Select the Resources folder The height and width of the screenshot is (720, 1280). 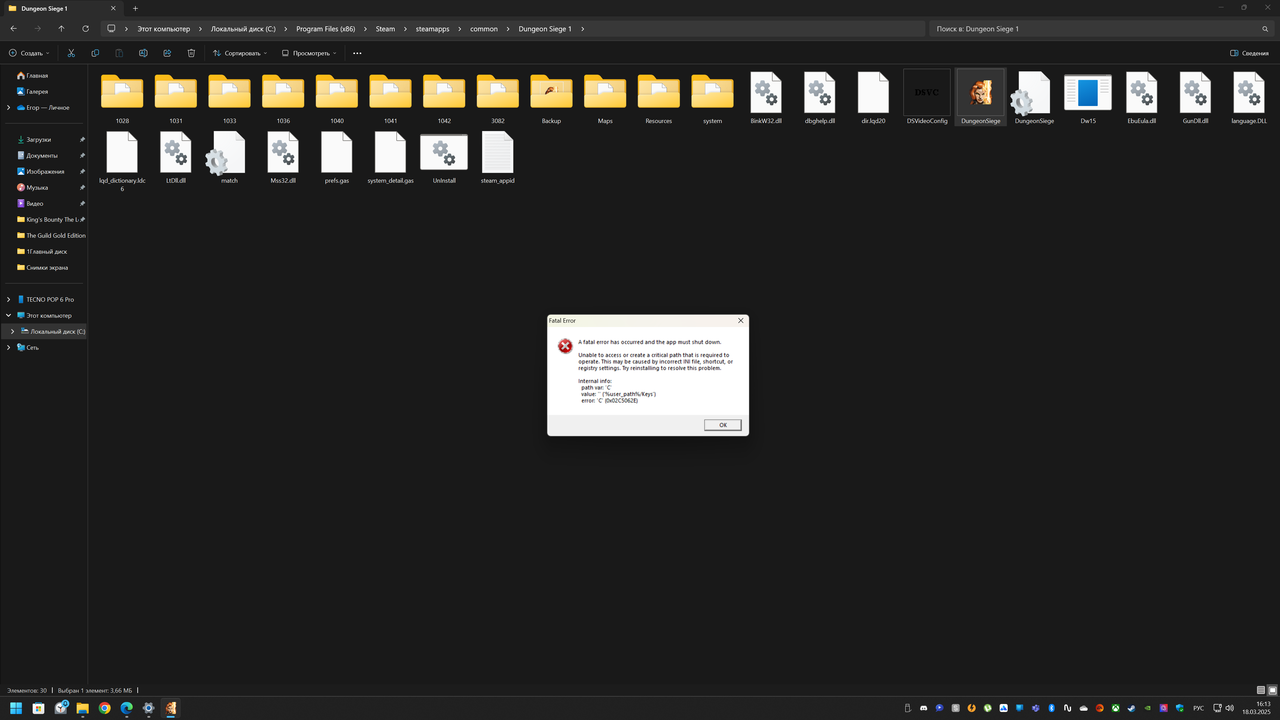click(x=659, y=98)
